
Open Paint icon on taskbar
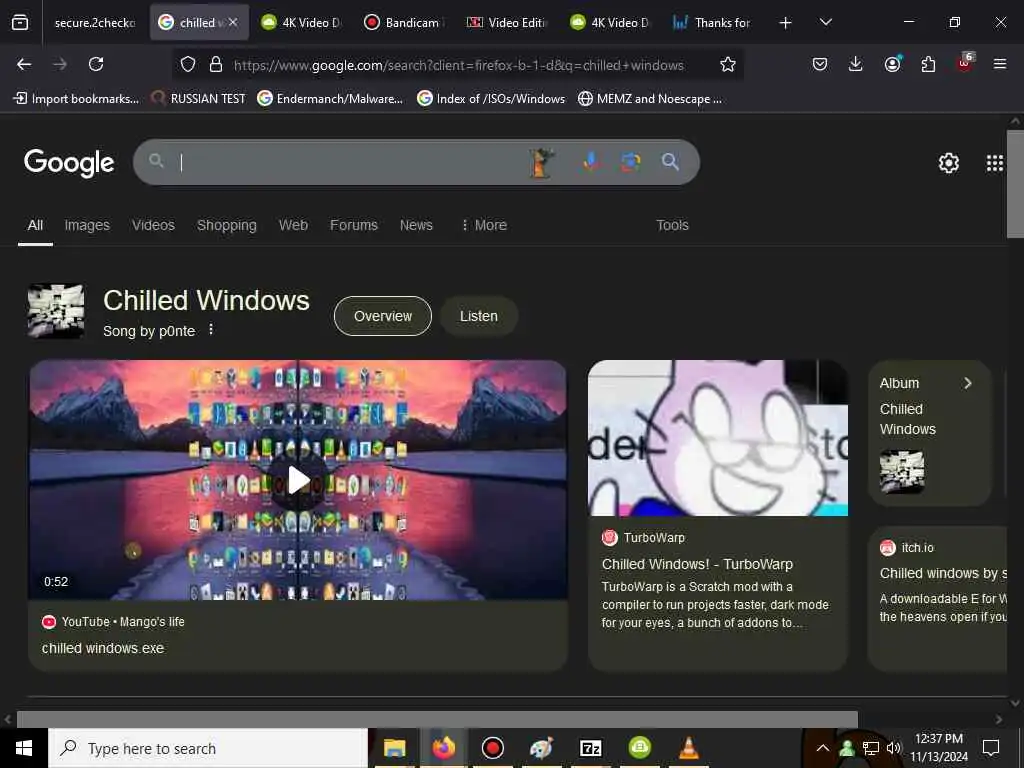[541, 748]
